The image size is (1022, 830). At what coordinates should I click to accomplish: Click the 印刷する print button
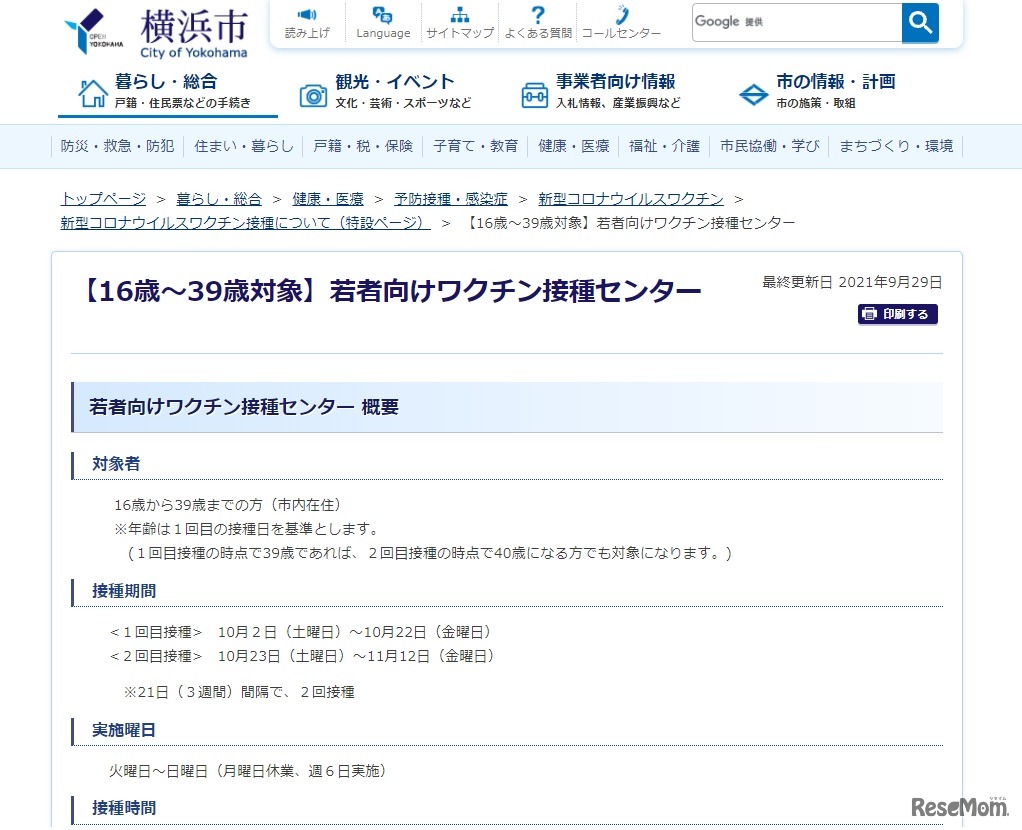pos(897,314)
